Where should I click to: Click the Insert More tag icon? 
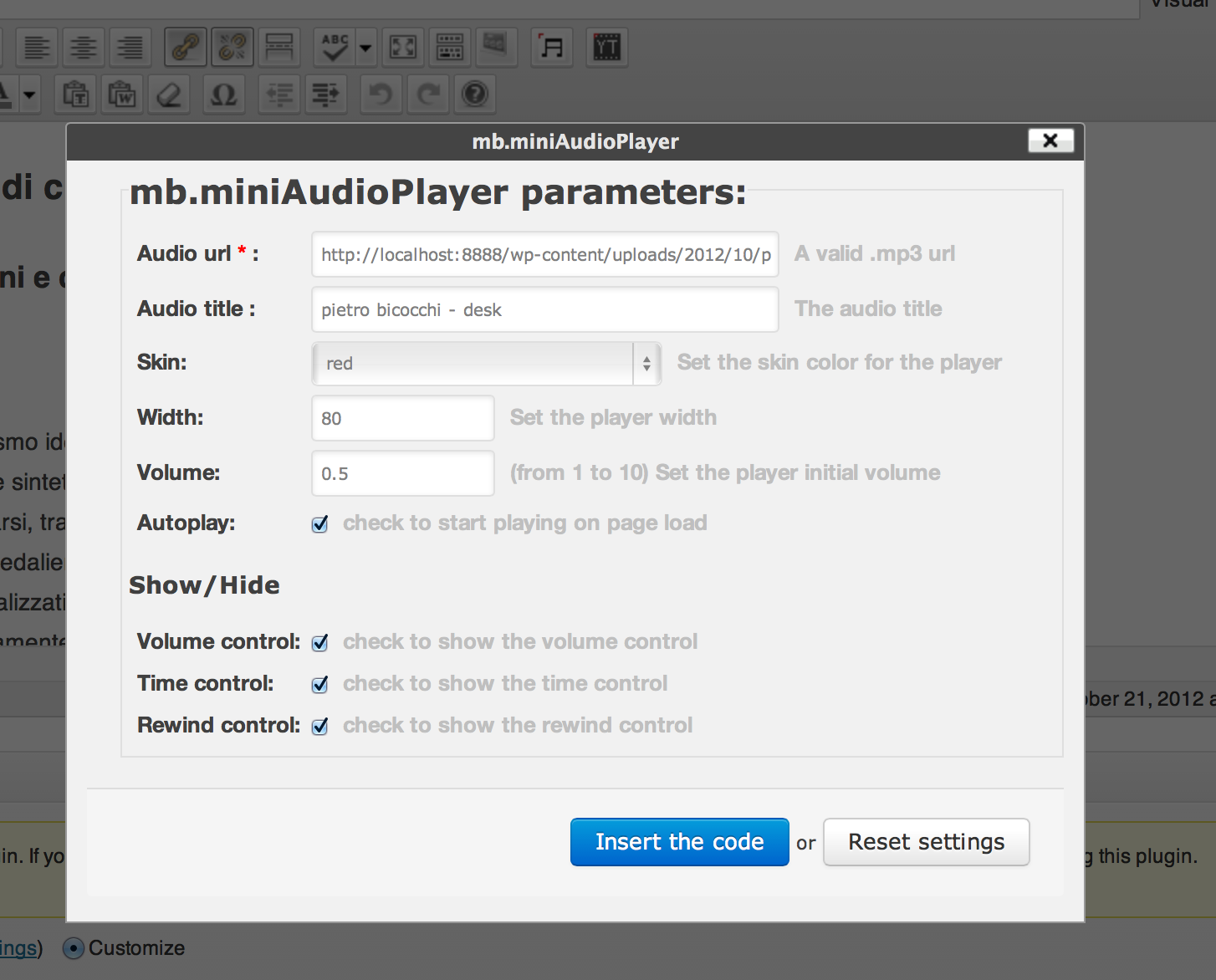click(x=279, y=47)
